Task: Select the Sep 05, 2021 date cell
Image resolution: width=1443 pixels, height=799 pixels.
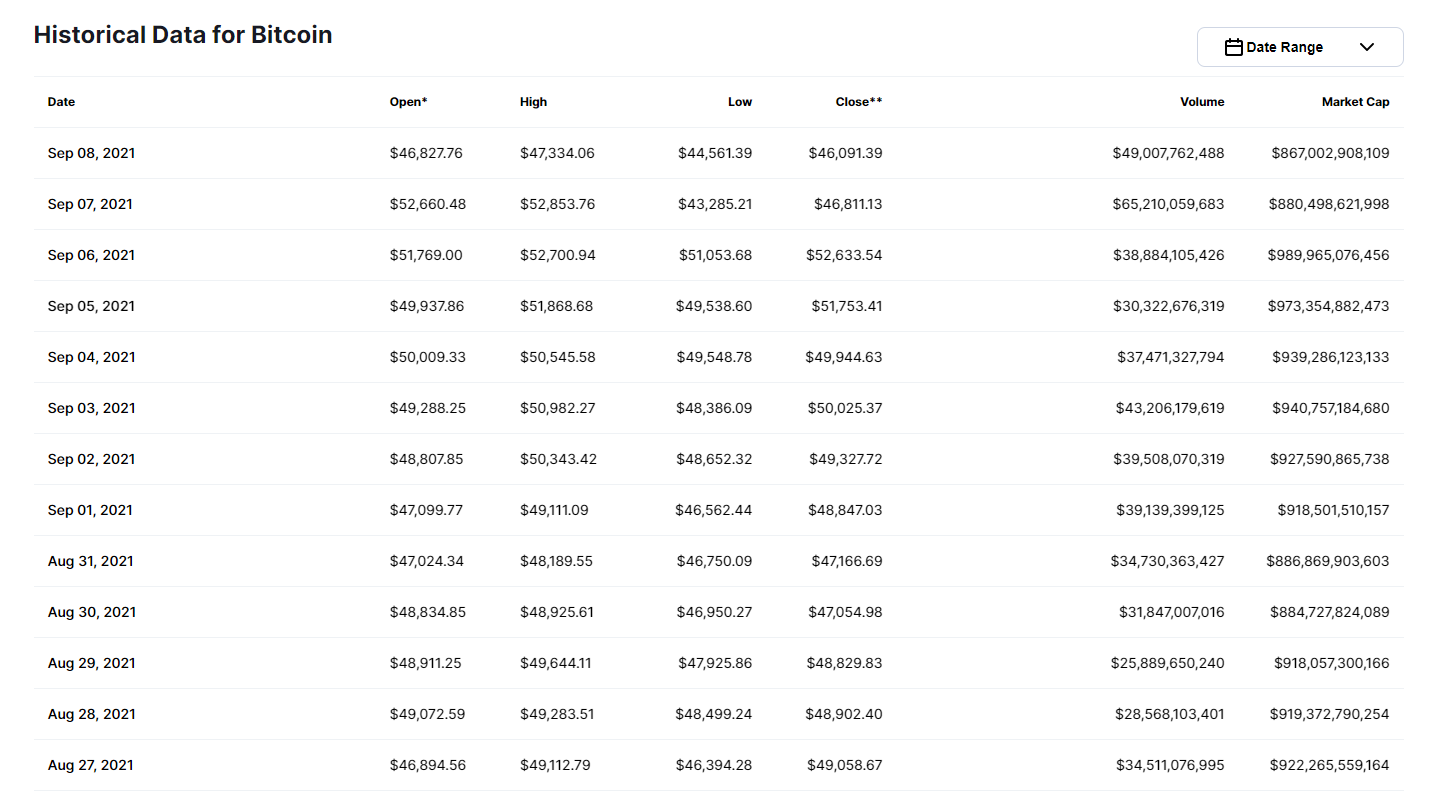Action: 91,306
